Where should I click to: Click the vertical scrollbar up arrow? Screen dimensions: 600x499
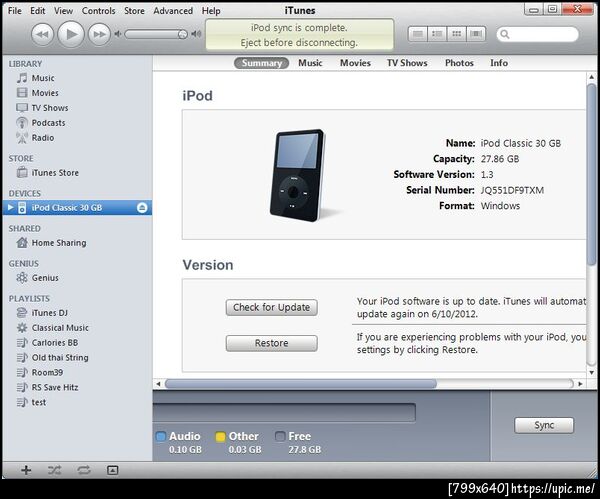592,77
